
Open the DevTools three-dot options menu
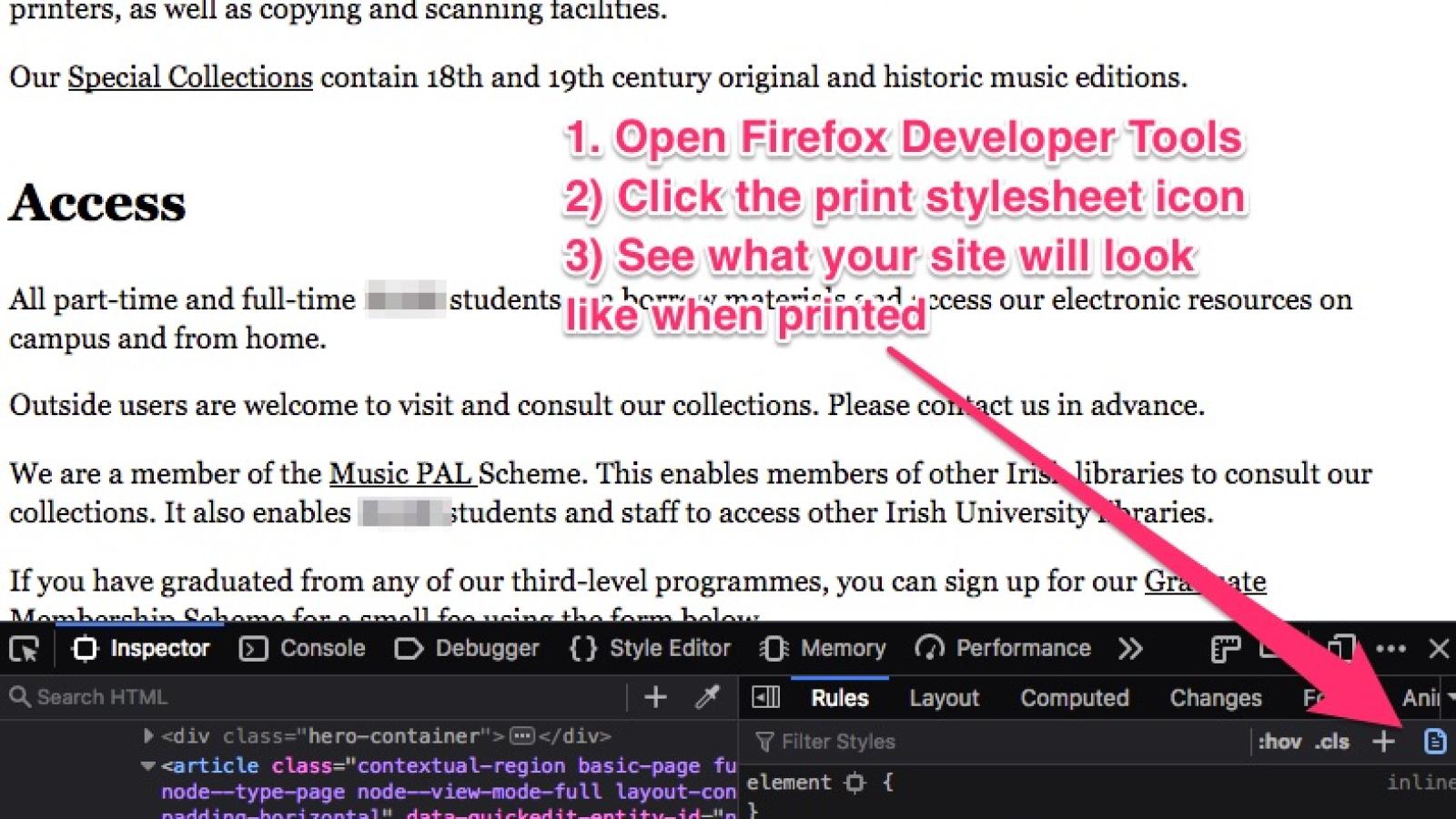point(1390,649)
